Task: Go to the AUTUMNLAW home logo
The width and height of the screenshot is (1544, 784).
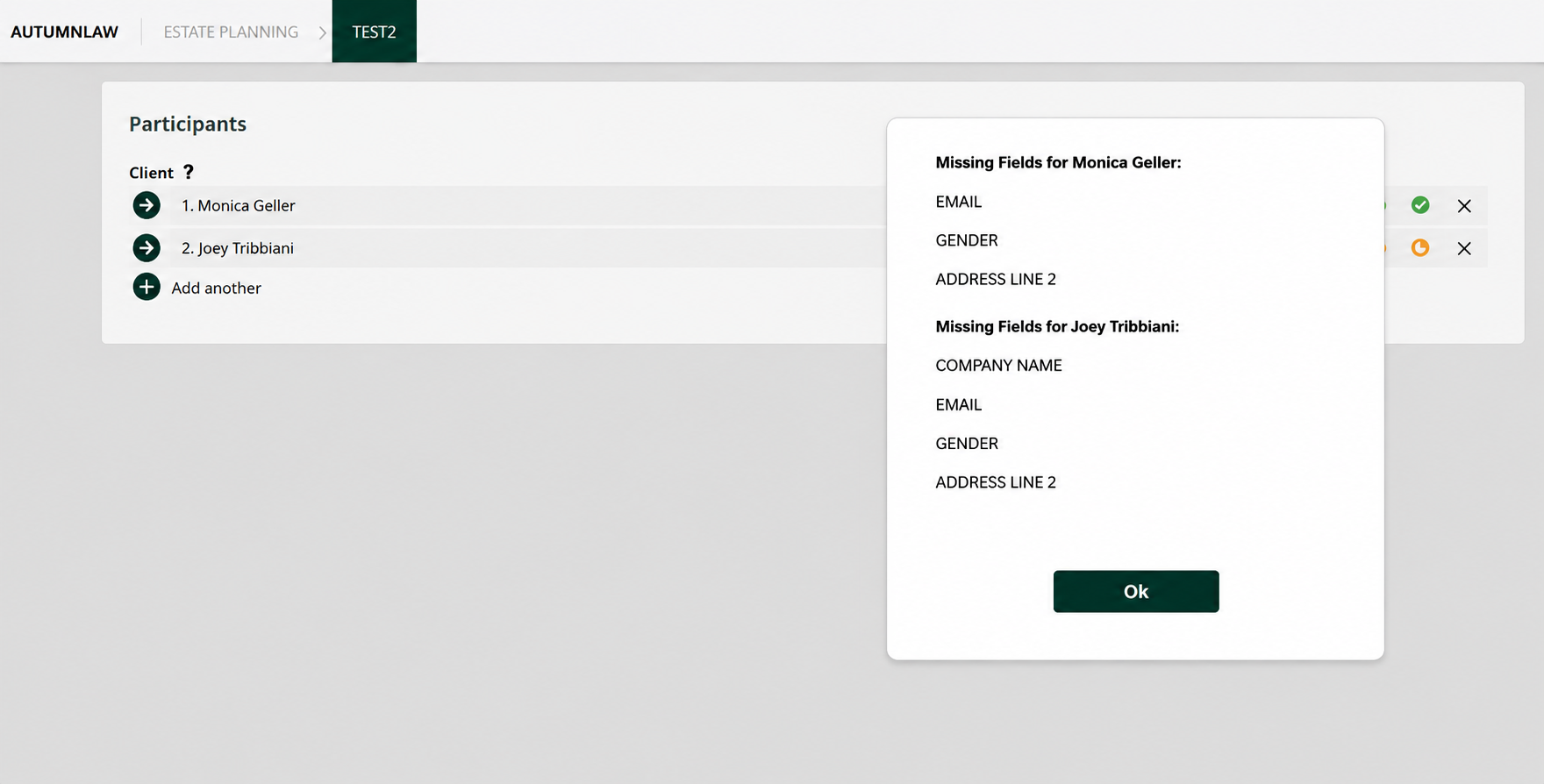Action: 64,32
